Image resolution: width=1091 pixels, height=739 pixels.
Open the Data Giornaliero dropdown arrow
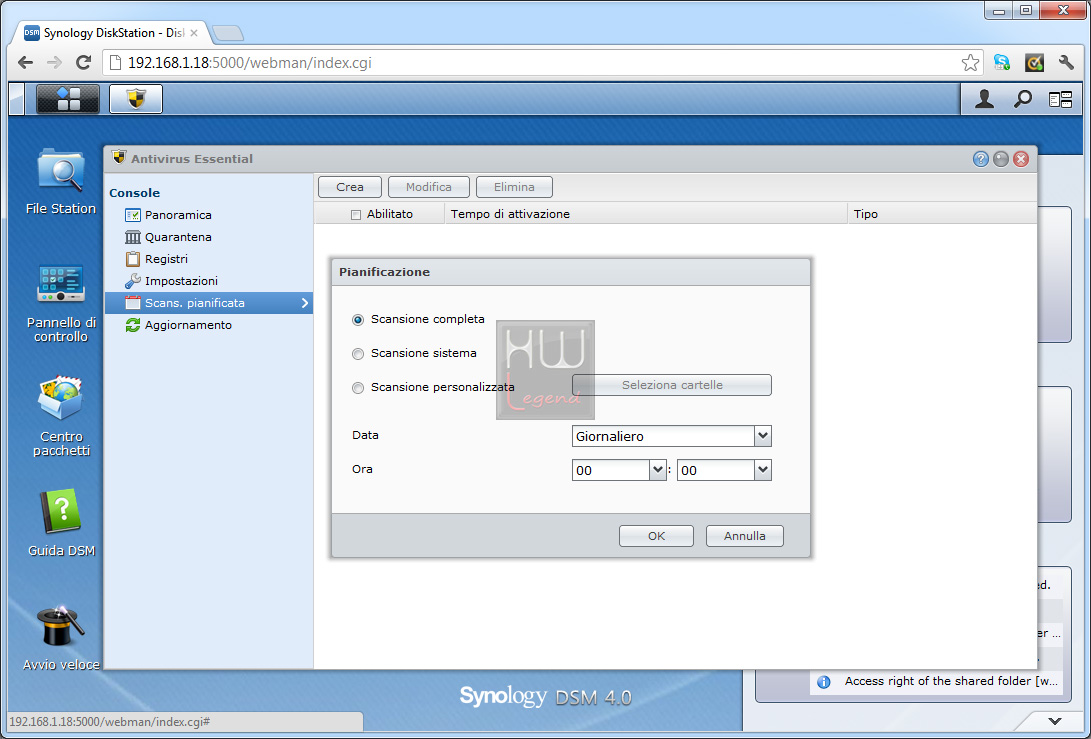(x=763, y=436)
